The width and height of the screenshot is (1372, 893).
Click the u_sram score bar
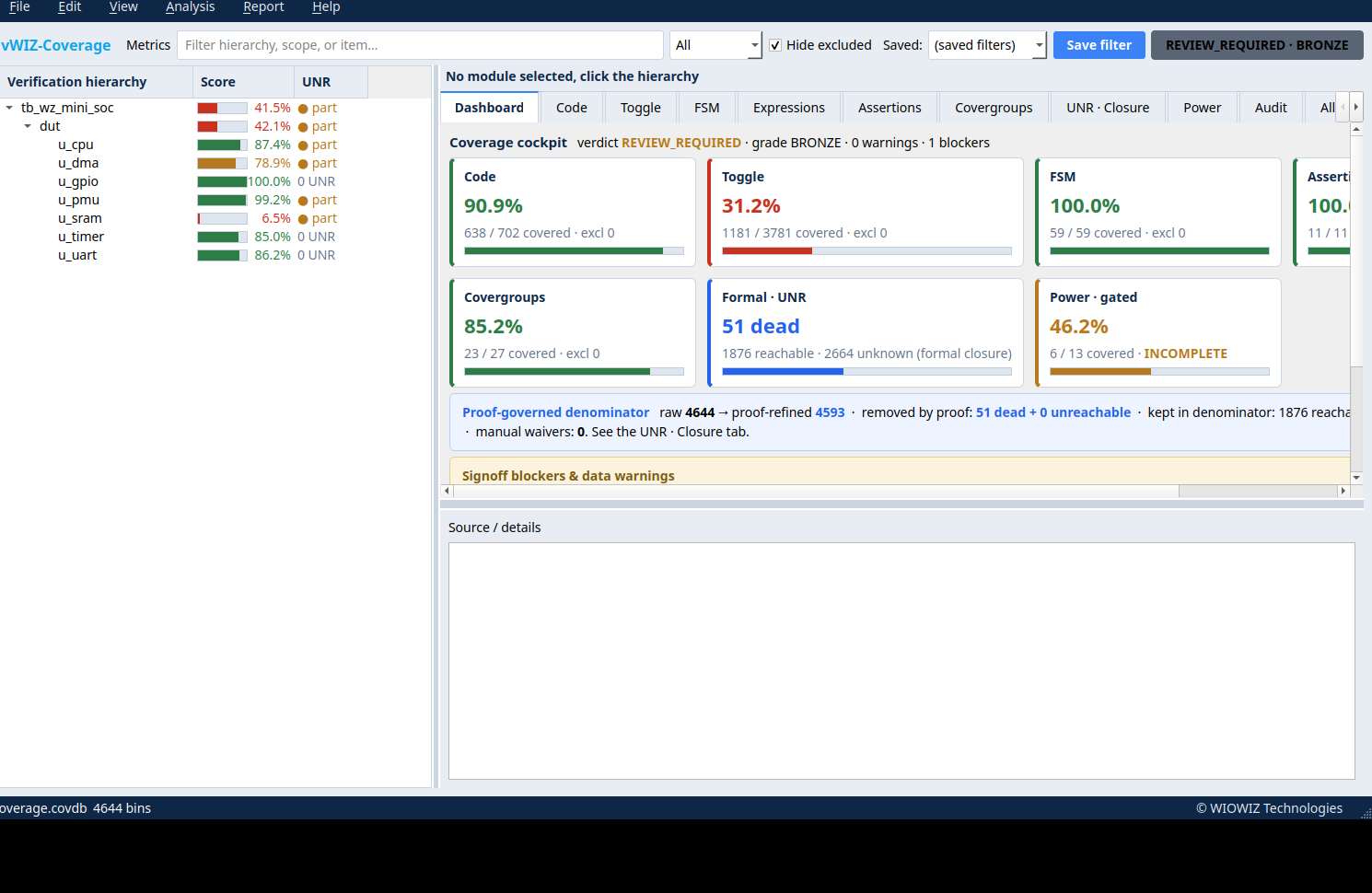222,218
